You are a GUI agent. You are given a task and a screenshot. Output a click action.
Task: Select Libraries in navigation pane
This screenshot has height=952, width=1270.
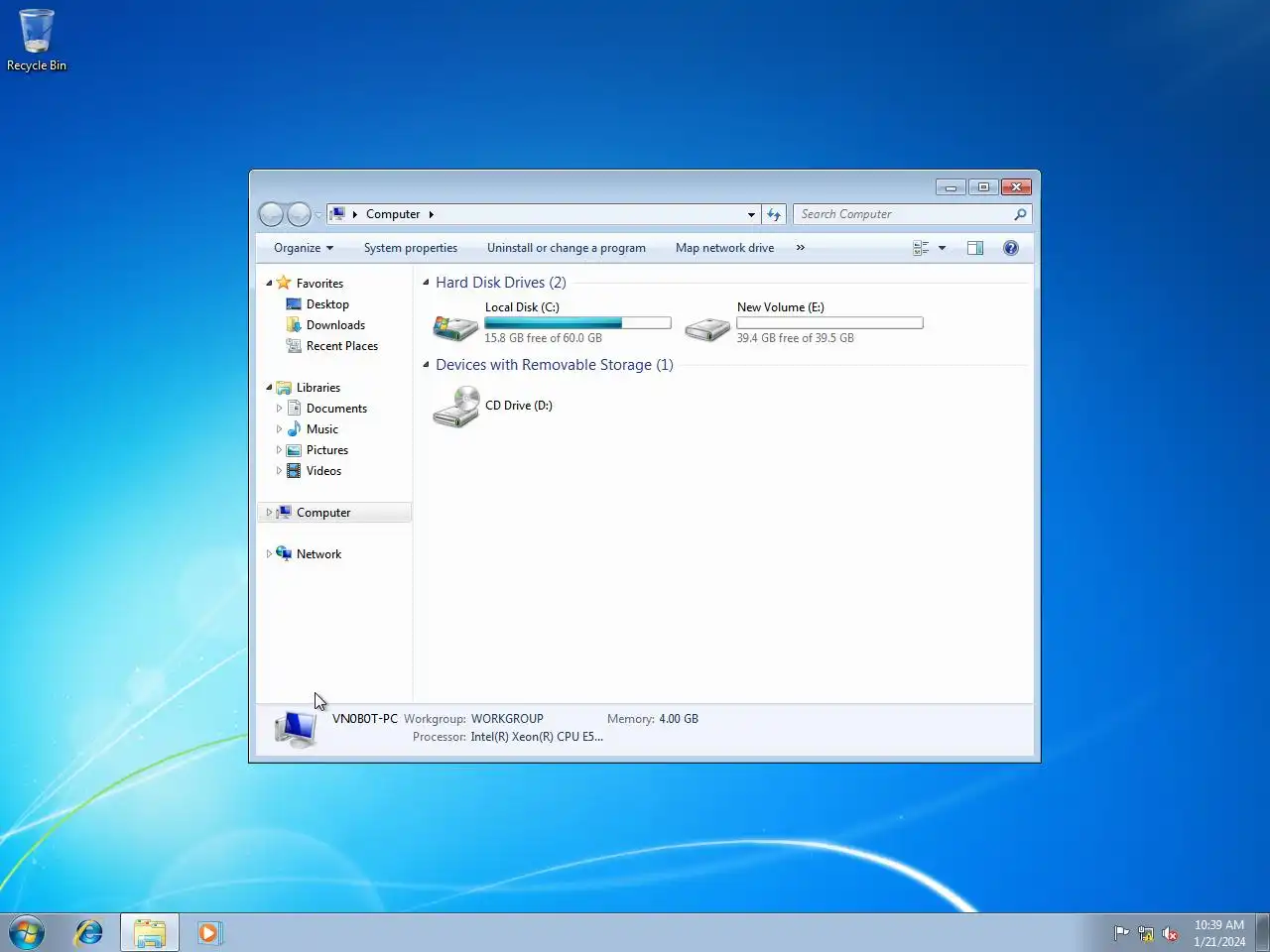(318, 388)
